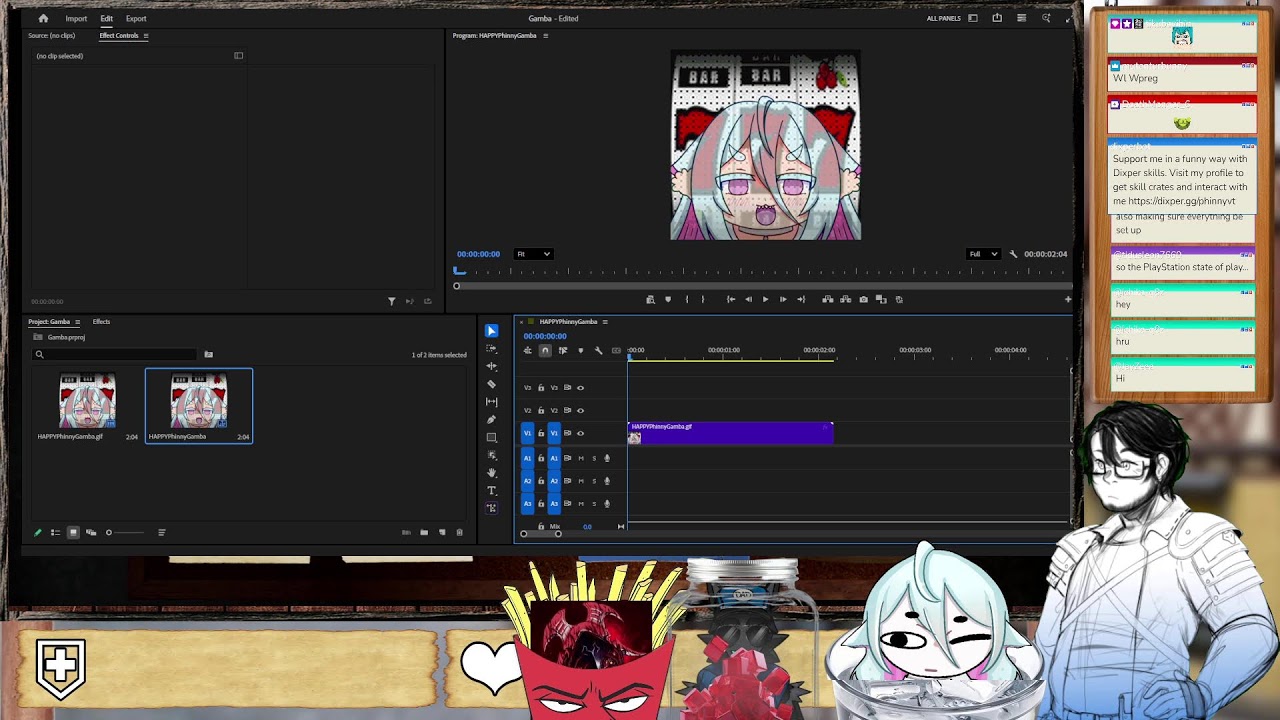
Task: Go to Out point in Program Monitor
Action: [x=801, y=299]
